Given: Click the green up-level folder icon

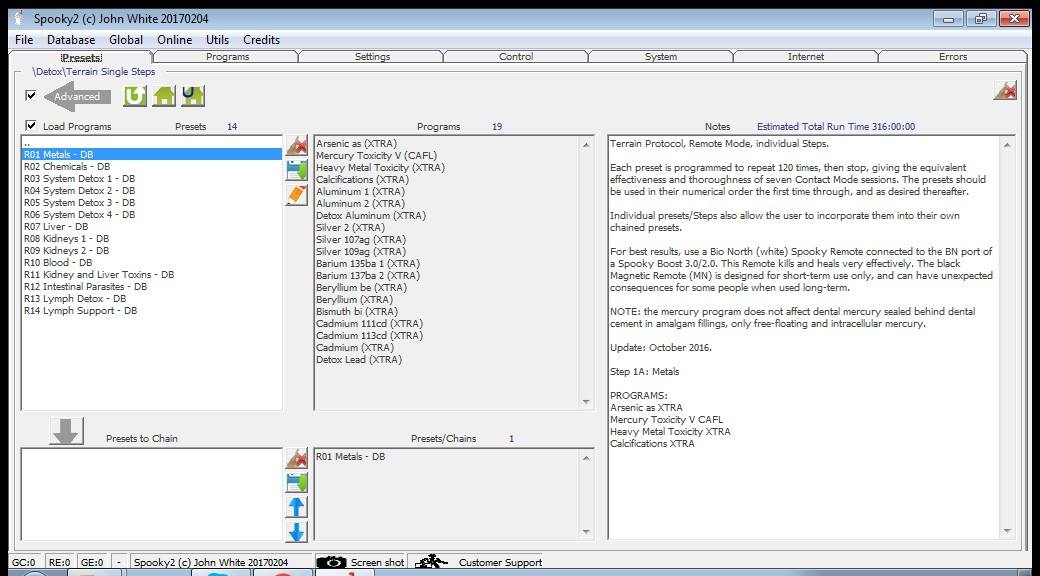Looking at the screenshot, I should point(135,96).
